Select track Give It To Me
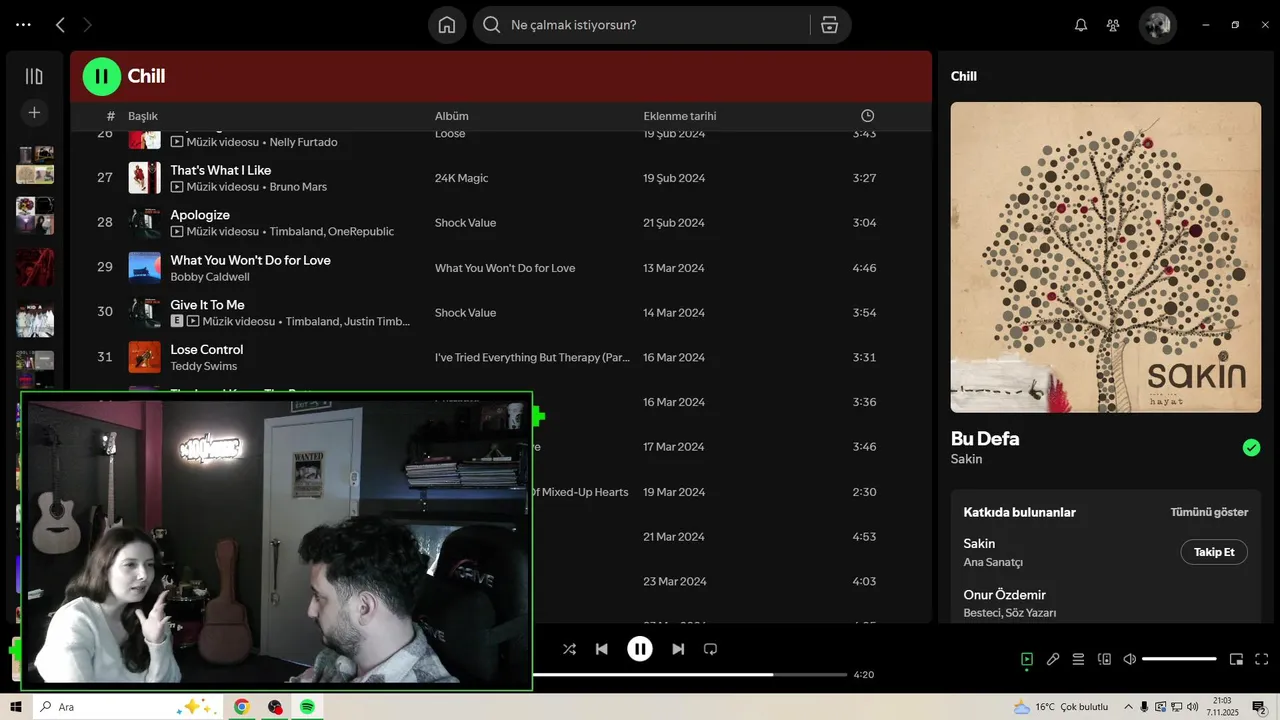Viewport: 1280px width, 720px height. pos(207,305)
